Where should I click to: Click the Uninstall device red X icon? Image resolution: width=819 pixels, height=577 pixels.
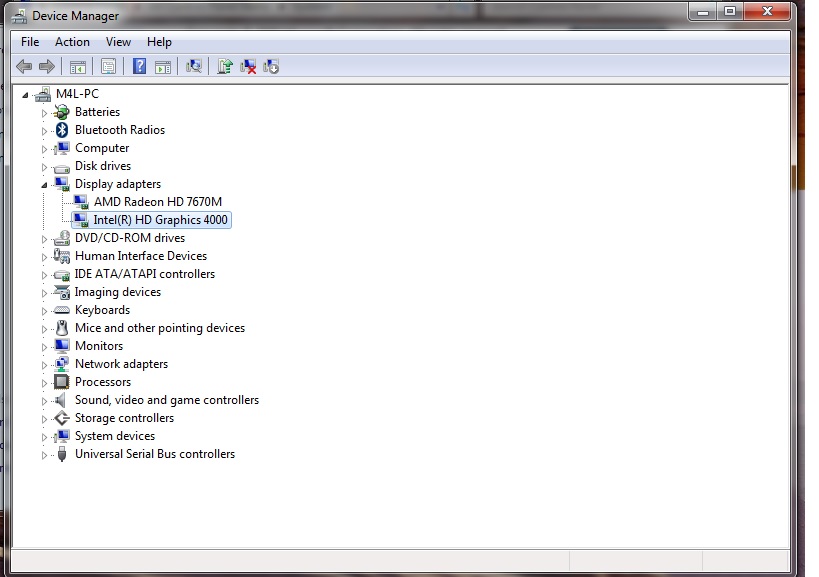click(x=248, y=67)
